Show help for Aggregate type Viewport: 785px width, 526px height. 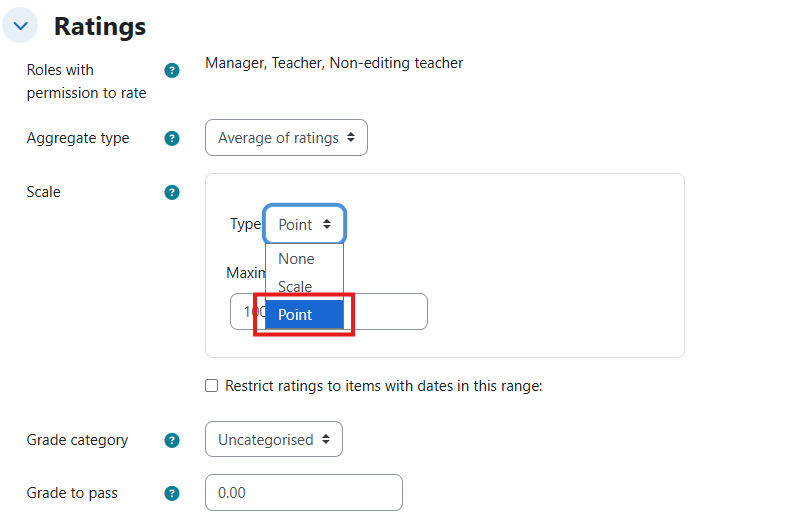172,138
